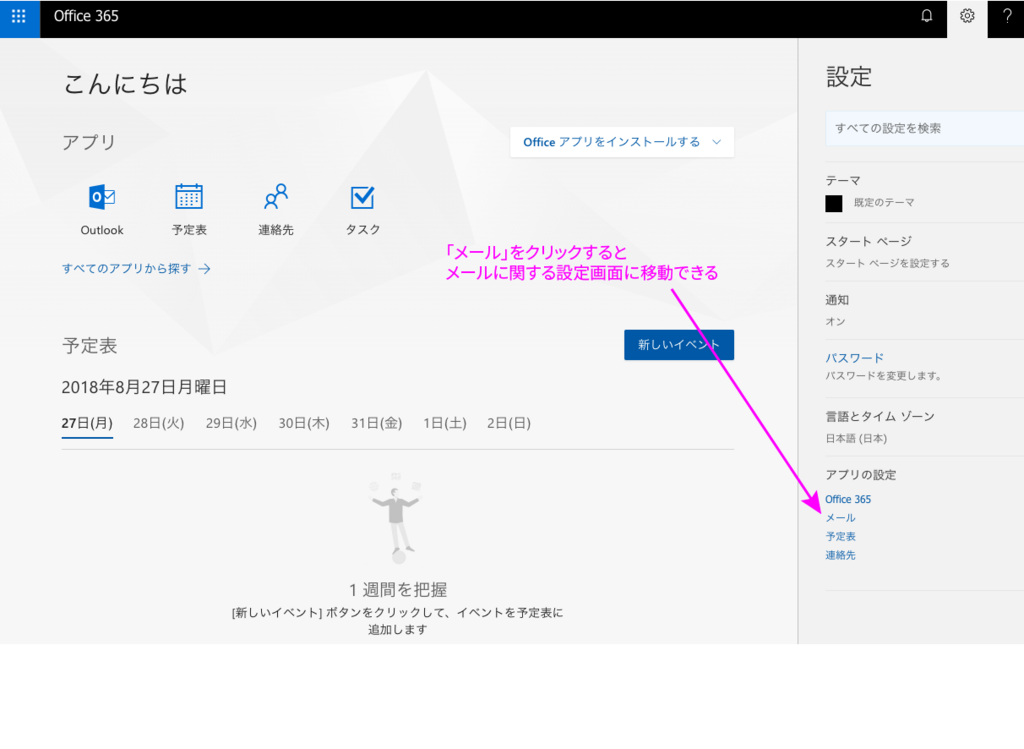
Task: Click the settings gear icon
Action: [x=967, y=16]
